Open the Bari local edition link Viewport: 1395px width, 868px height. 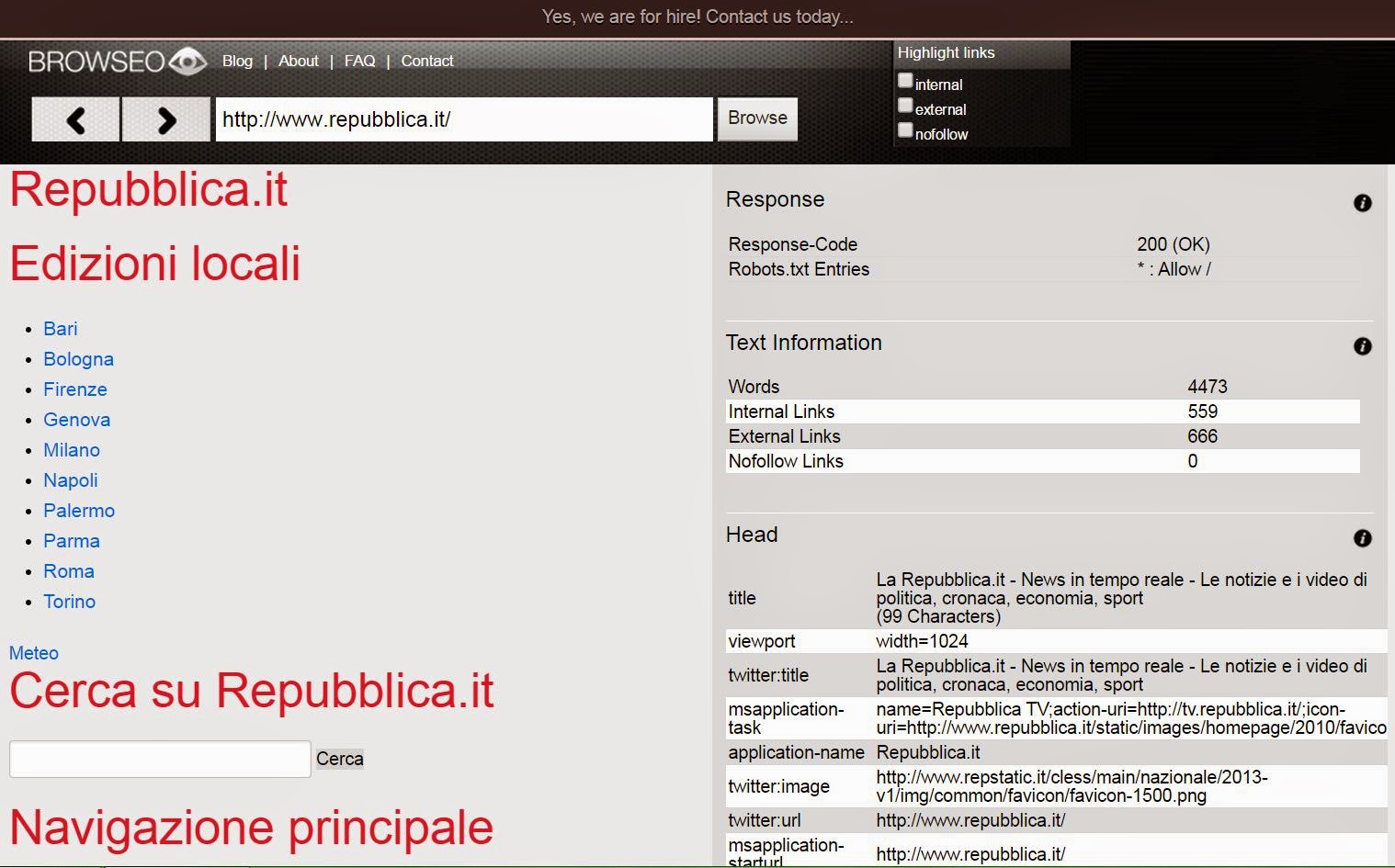point(61,329)
